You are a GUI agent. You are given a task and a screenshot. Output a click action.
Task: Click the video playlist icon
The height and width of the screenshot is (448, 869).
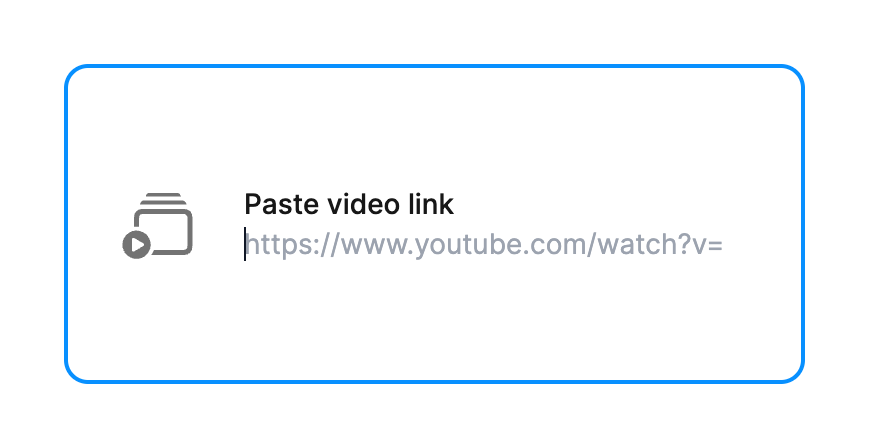[x=157, y=226]
